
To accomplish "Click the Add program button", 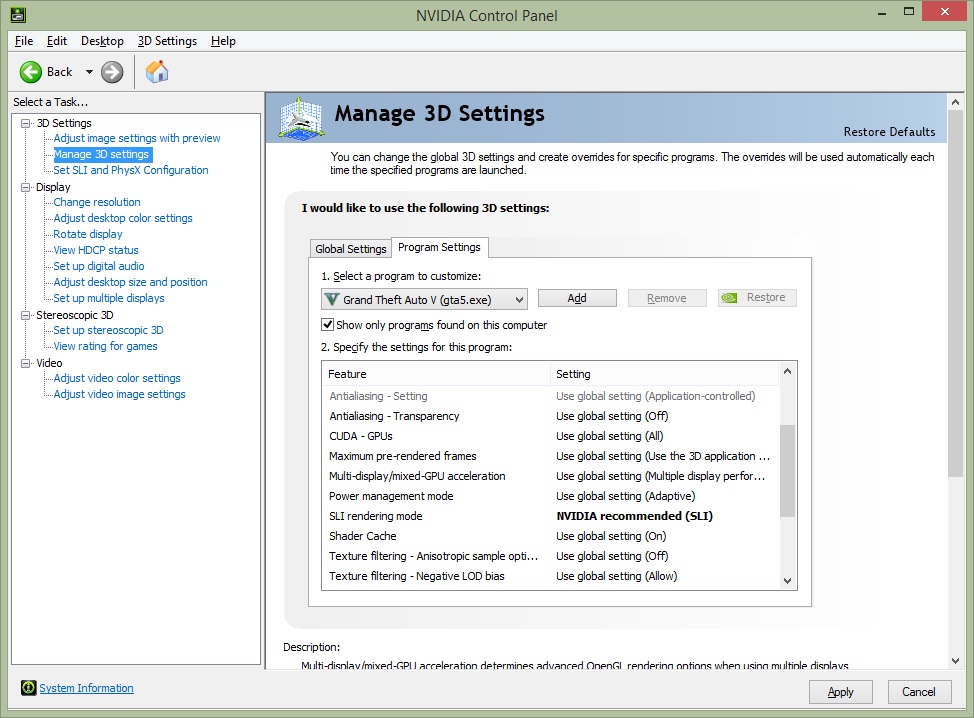I will 577,298.
